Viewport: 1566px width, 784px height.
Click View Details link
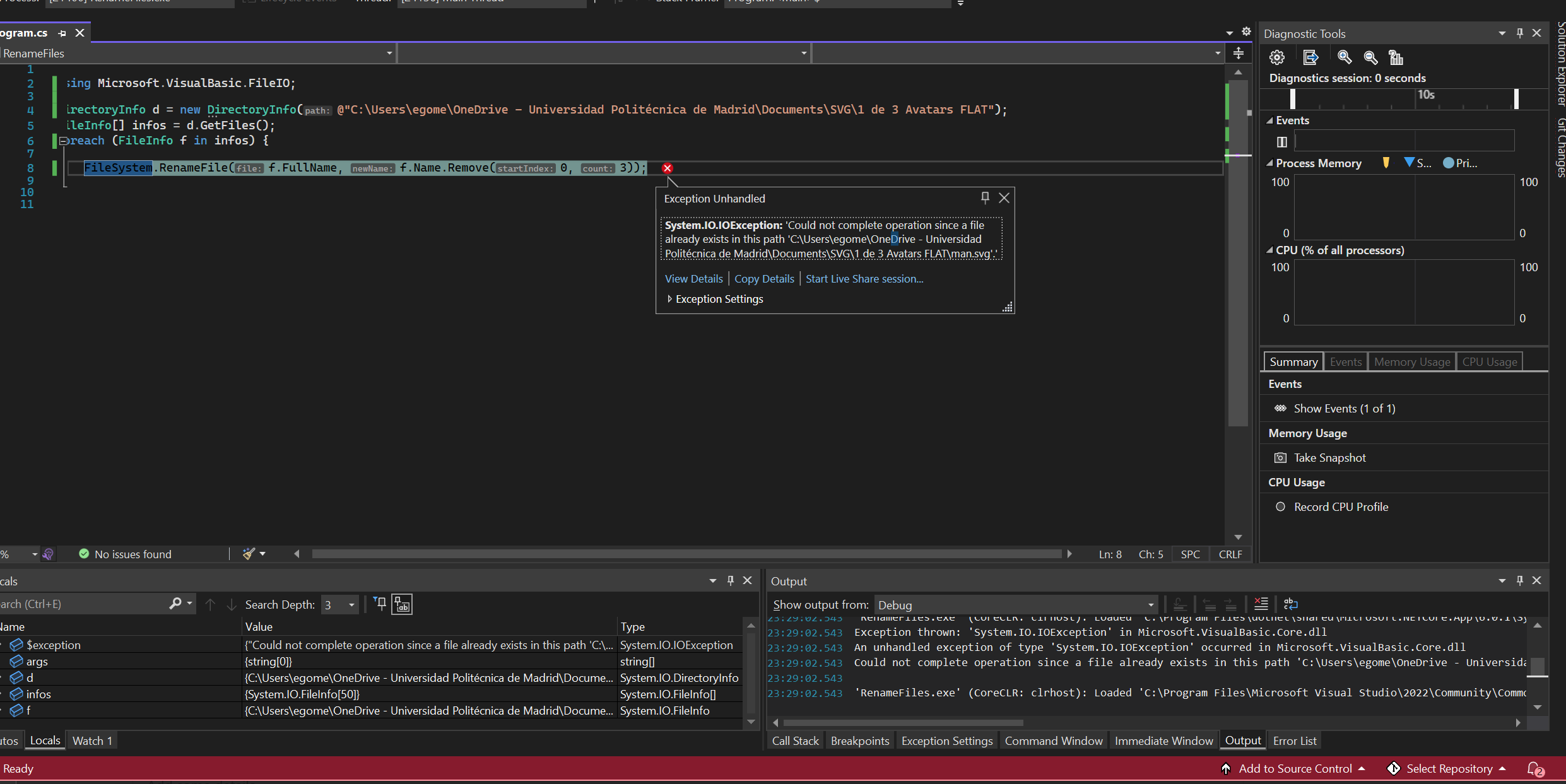tap(693, 279)
